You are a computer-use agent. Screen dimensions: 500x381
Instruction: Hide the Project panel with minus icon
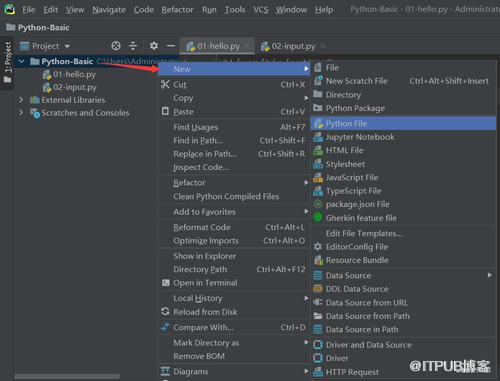coord(171,46)
